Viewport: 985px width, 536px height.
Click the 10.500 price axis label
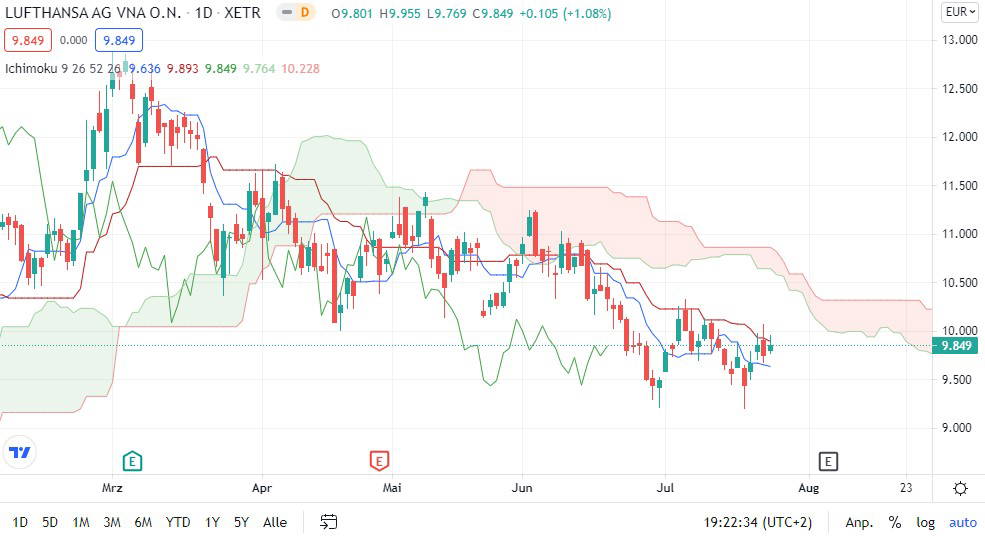(959, 283)
